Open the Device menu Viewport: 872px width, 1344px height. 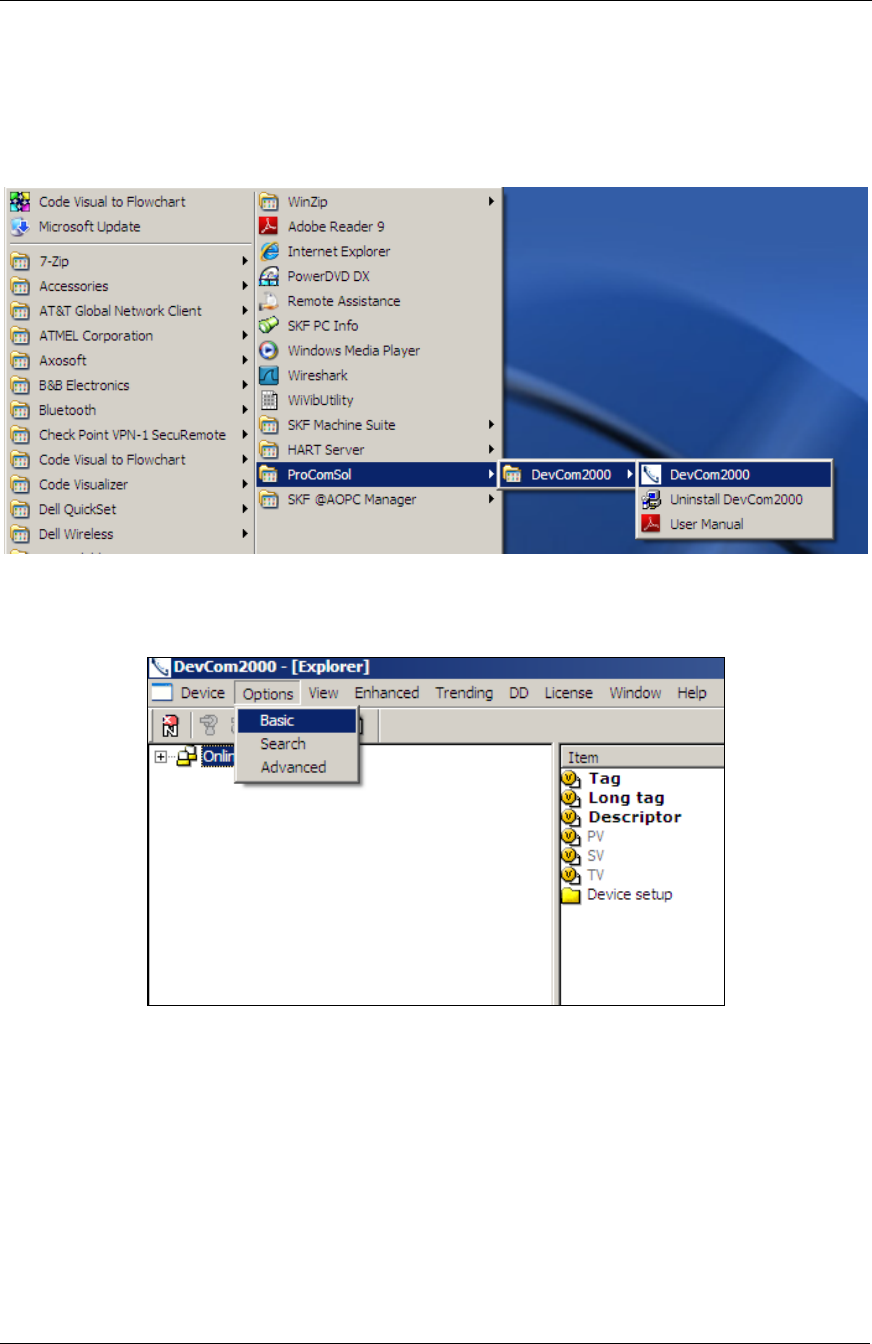pyautogui.click(x=203, y=693)
